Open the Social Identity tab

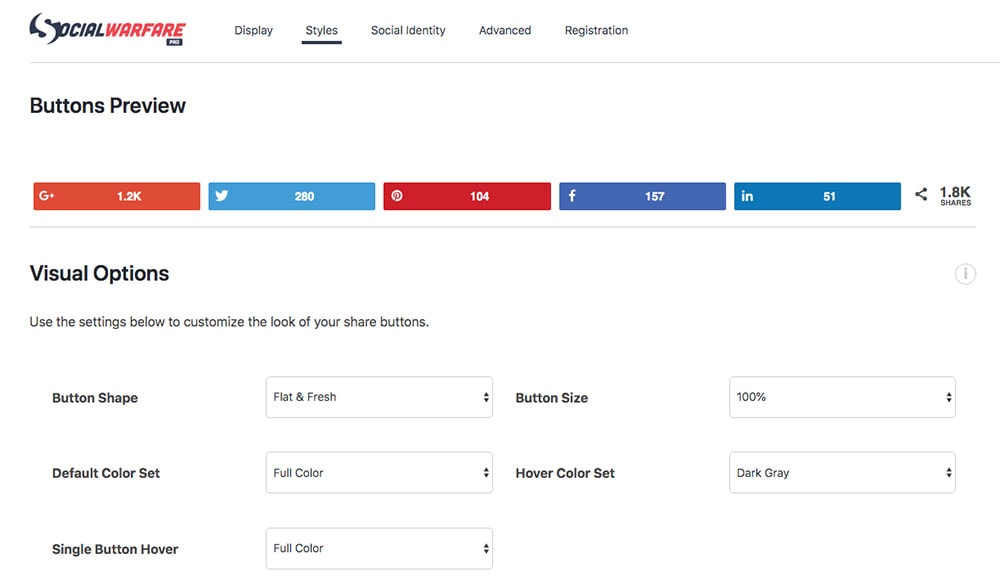click(408, 30)
